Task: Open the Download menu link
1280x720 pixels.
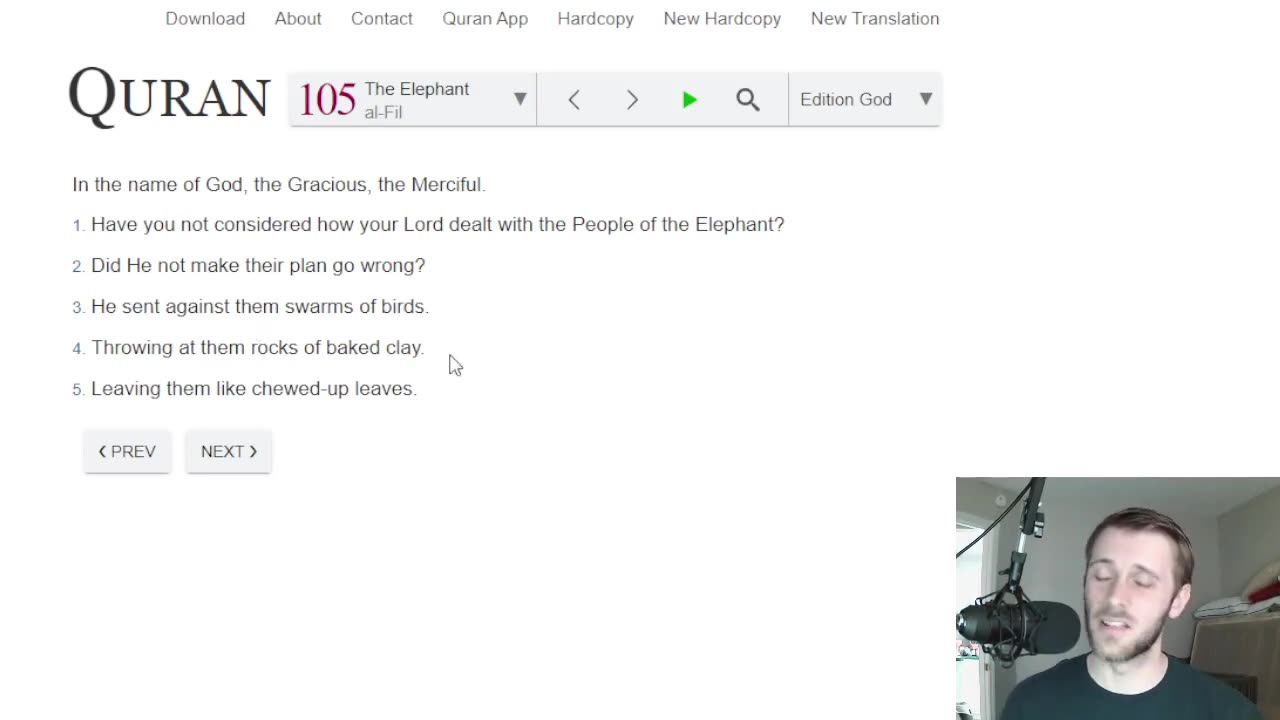Action: click(205, 18)
